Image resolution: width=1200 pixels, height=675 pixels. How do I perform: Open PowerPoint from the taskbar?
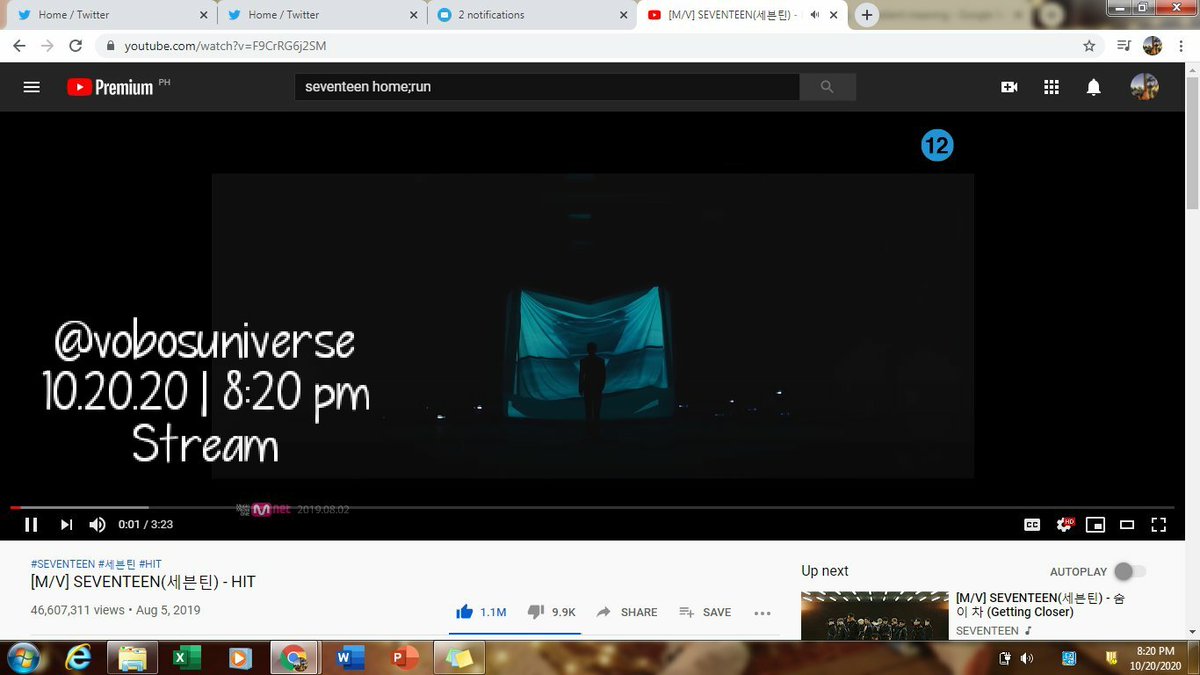pos(405,658)
